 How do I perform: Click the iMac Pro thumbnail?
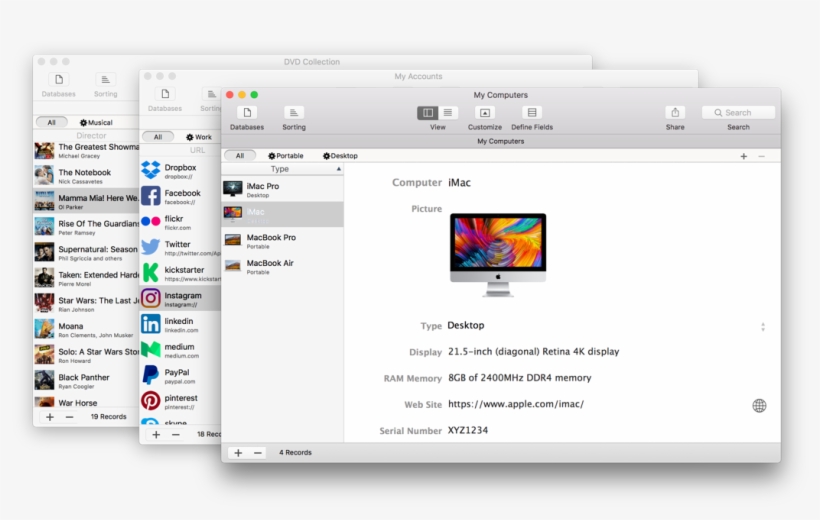click(233, 189)
